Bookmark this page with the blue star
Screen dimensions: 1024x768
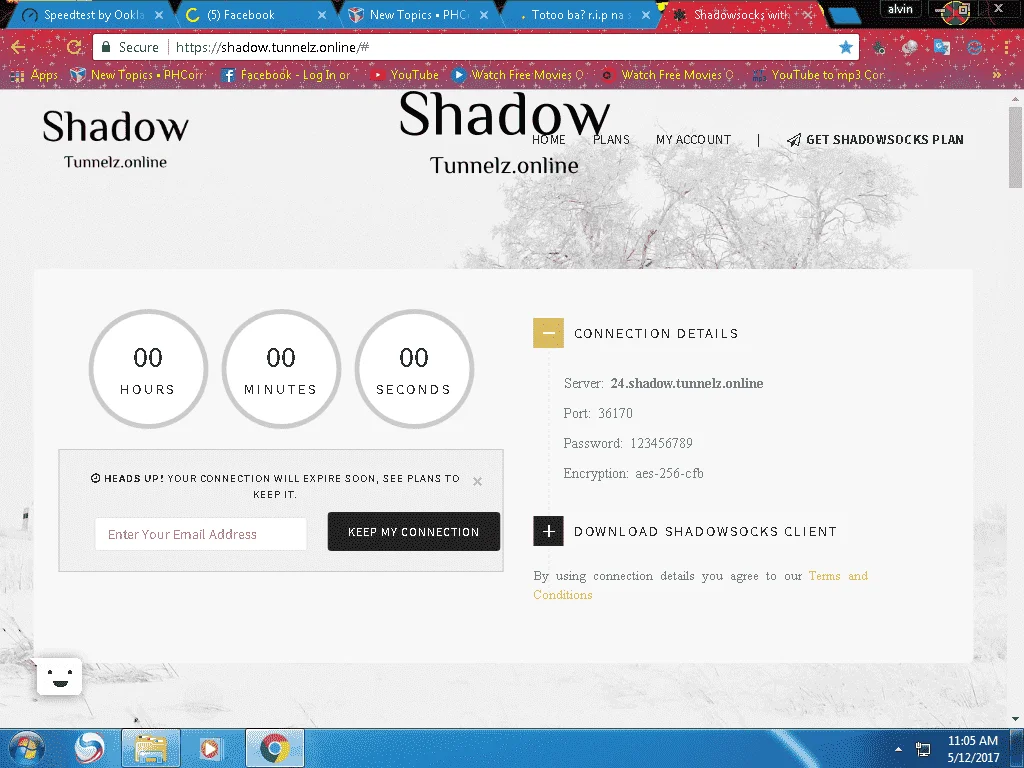click(845, 47)
